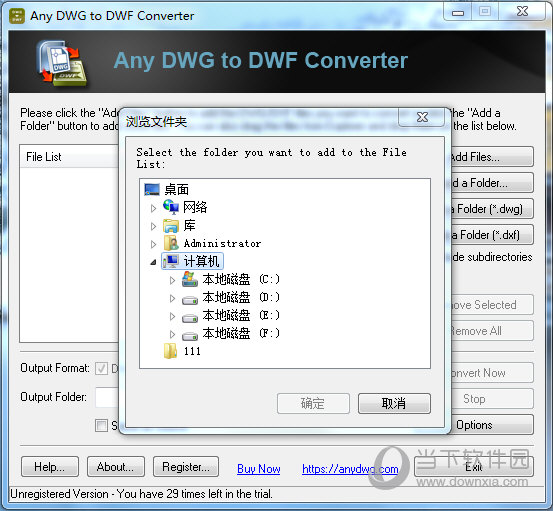Click the File List column header
553x511 pixels.
pyautogui.click(x=69, y=156)
